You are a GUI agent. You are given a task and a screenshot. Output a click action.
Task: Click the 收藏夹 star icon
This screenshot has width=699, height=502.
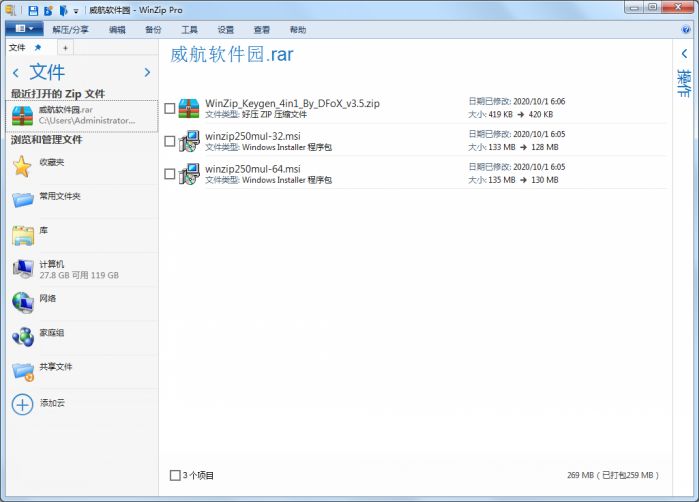(22, 166)
